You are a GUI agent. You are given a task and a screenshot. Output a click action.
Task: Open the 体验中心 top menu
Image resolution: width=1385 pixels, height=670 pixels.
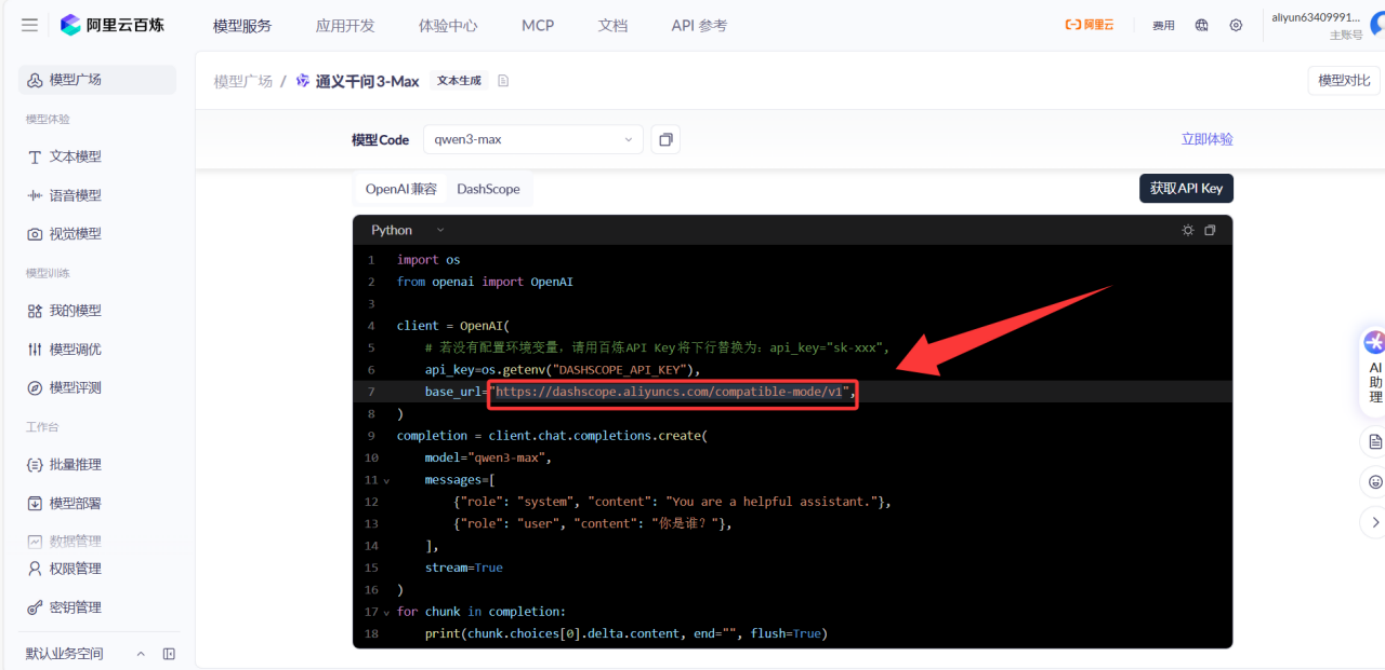[448, 26]
